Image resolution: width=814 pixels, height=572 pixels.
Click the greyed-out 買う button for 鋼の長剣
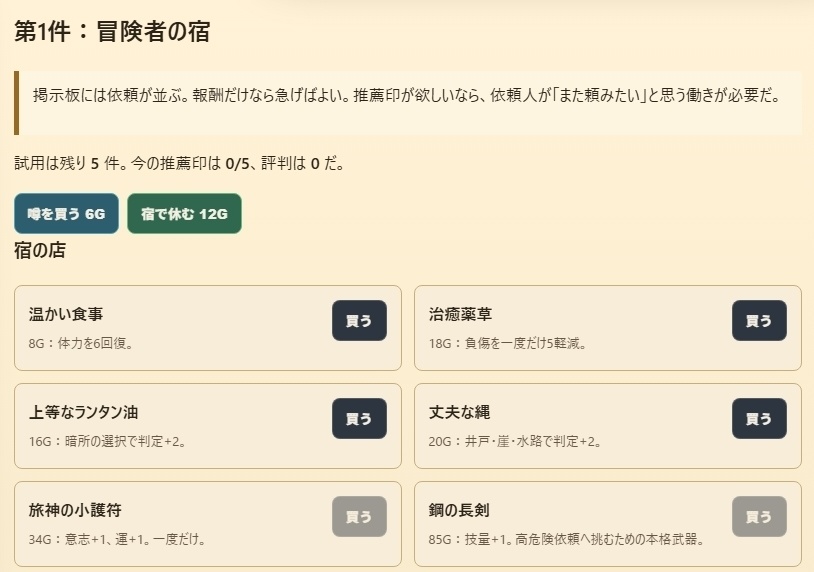[x=759, y=517]
